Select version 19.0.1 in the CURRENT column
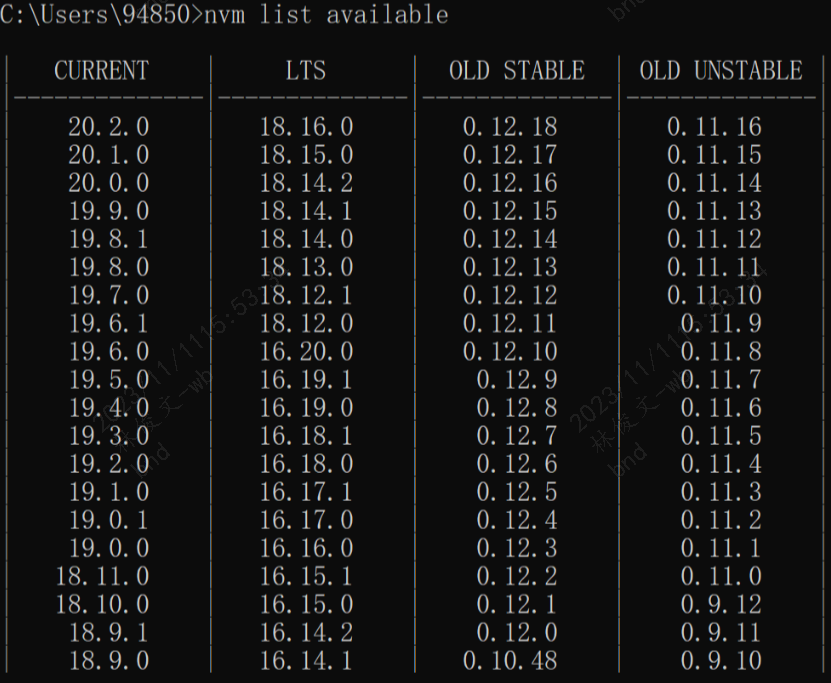 click(109, 520)
